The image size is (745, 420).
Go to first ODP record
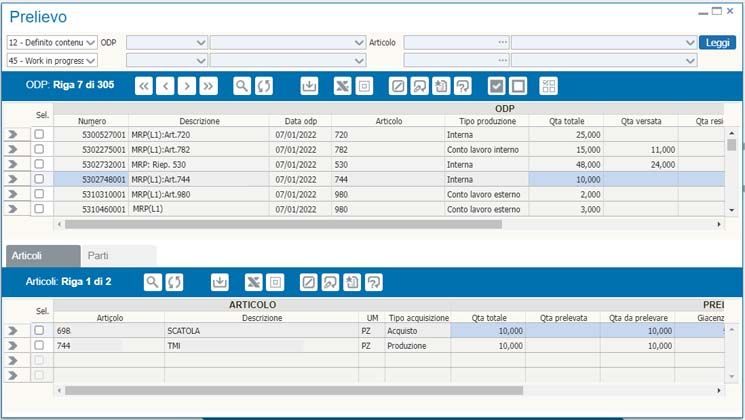click(144, 86)
